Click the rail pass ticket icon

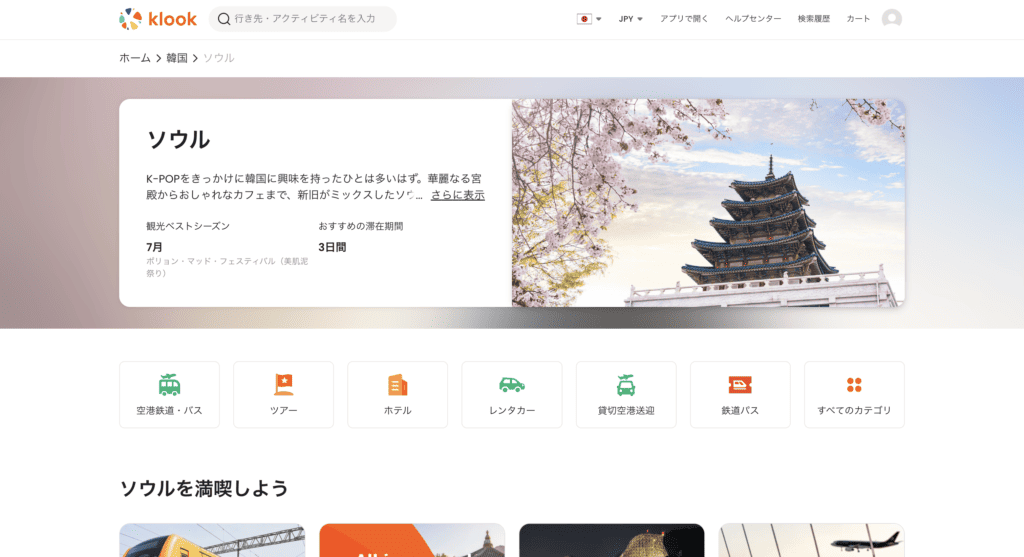tap(740, 385)
